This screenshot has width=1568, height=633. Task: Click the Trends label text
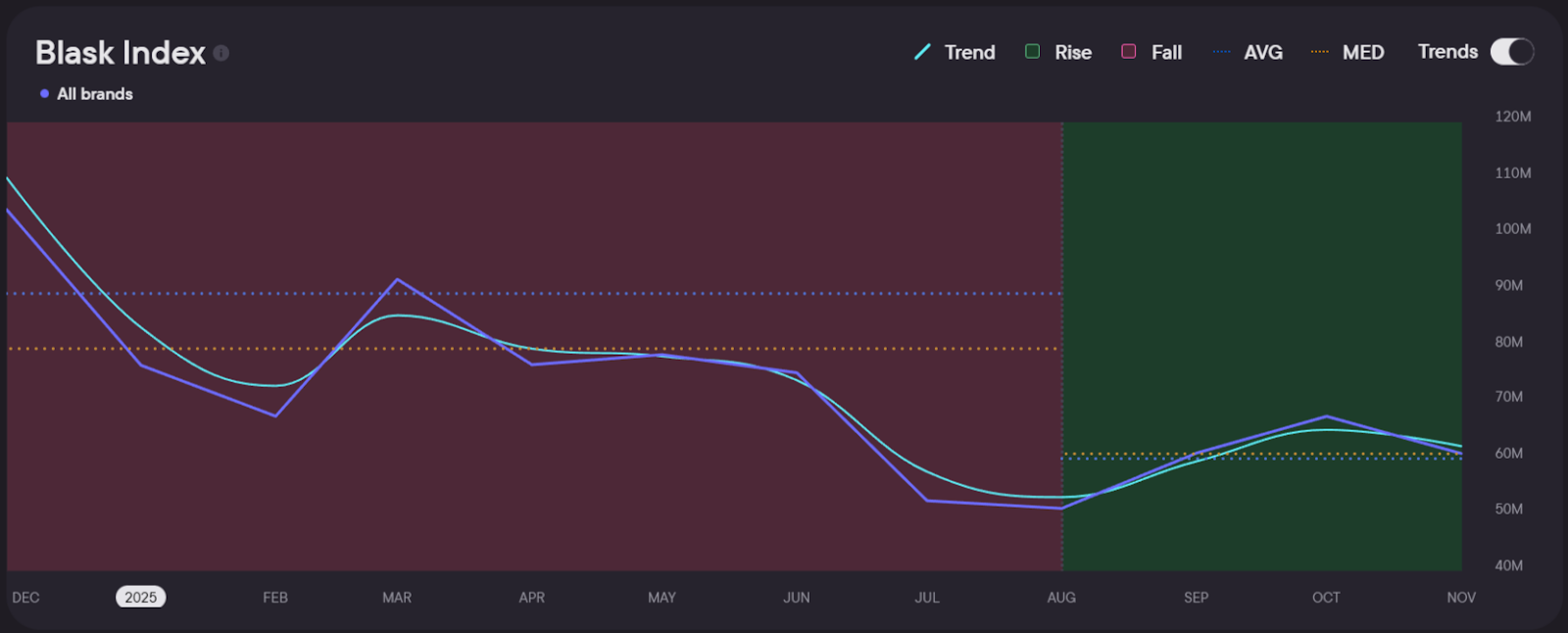coord(1446,52)
